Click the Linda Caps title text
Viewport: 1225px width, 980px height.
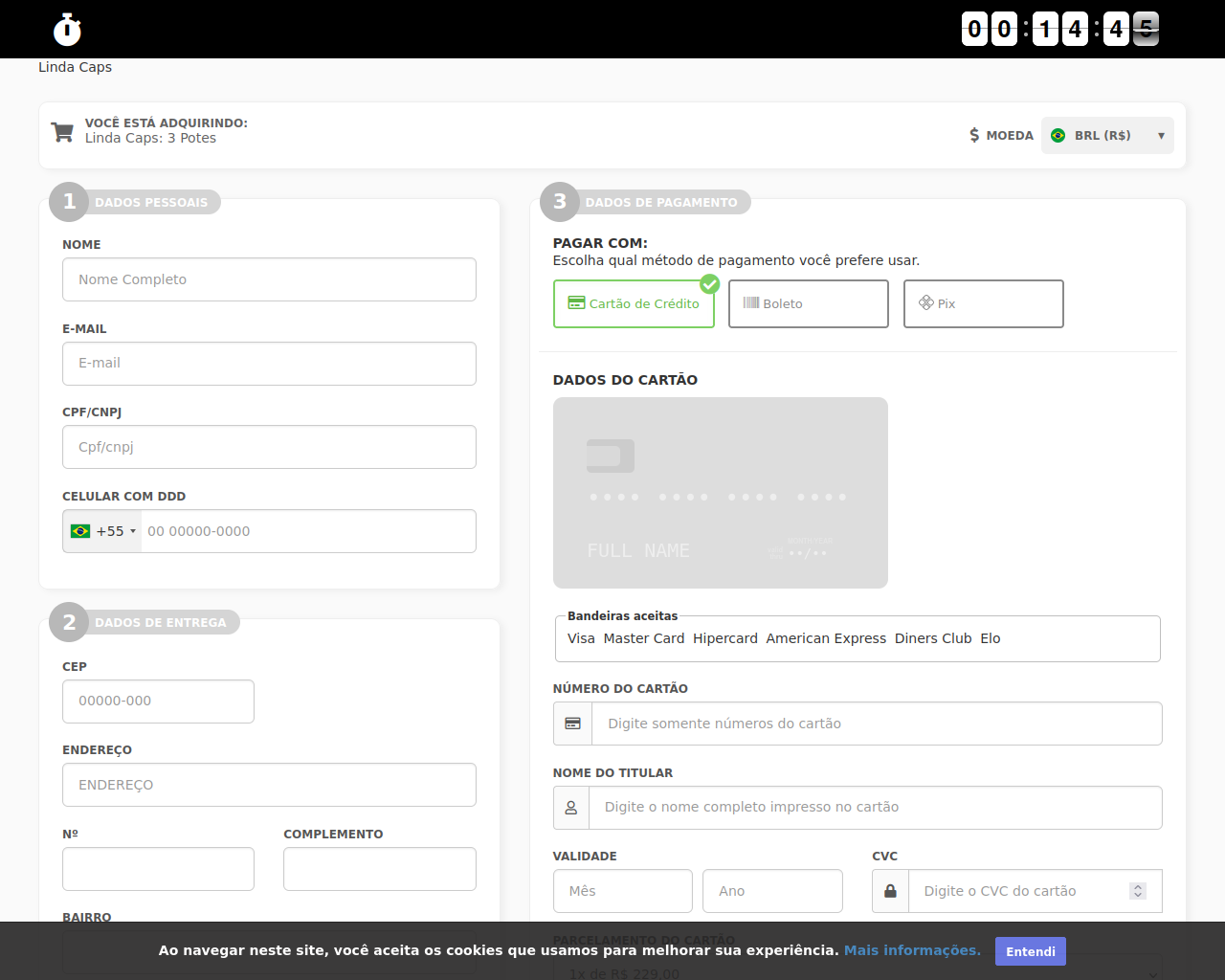click(75, 67)
